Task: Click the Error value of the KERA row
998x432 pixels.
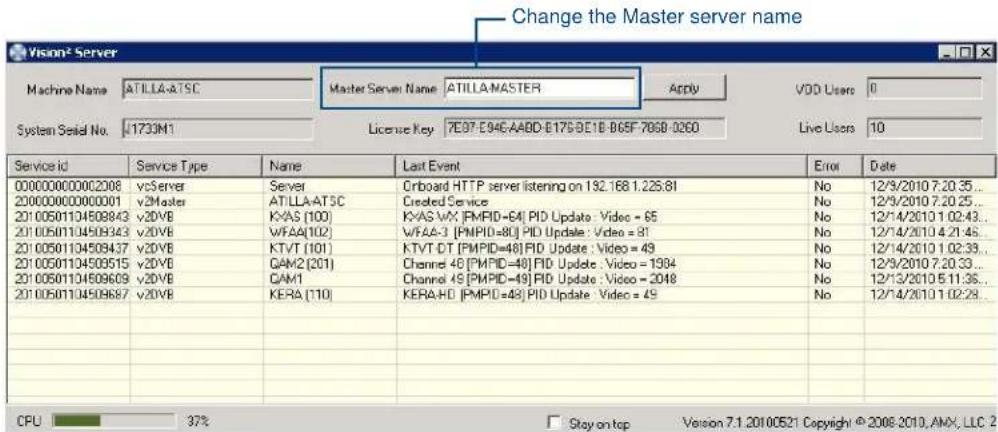Action: pos(822,295)
